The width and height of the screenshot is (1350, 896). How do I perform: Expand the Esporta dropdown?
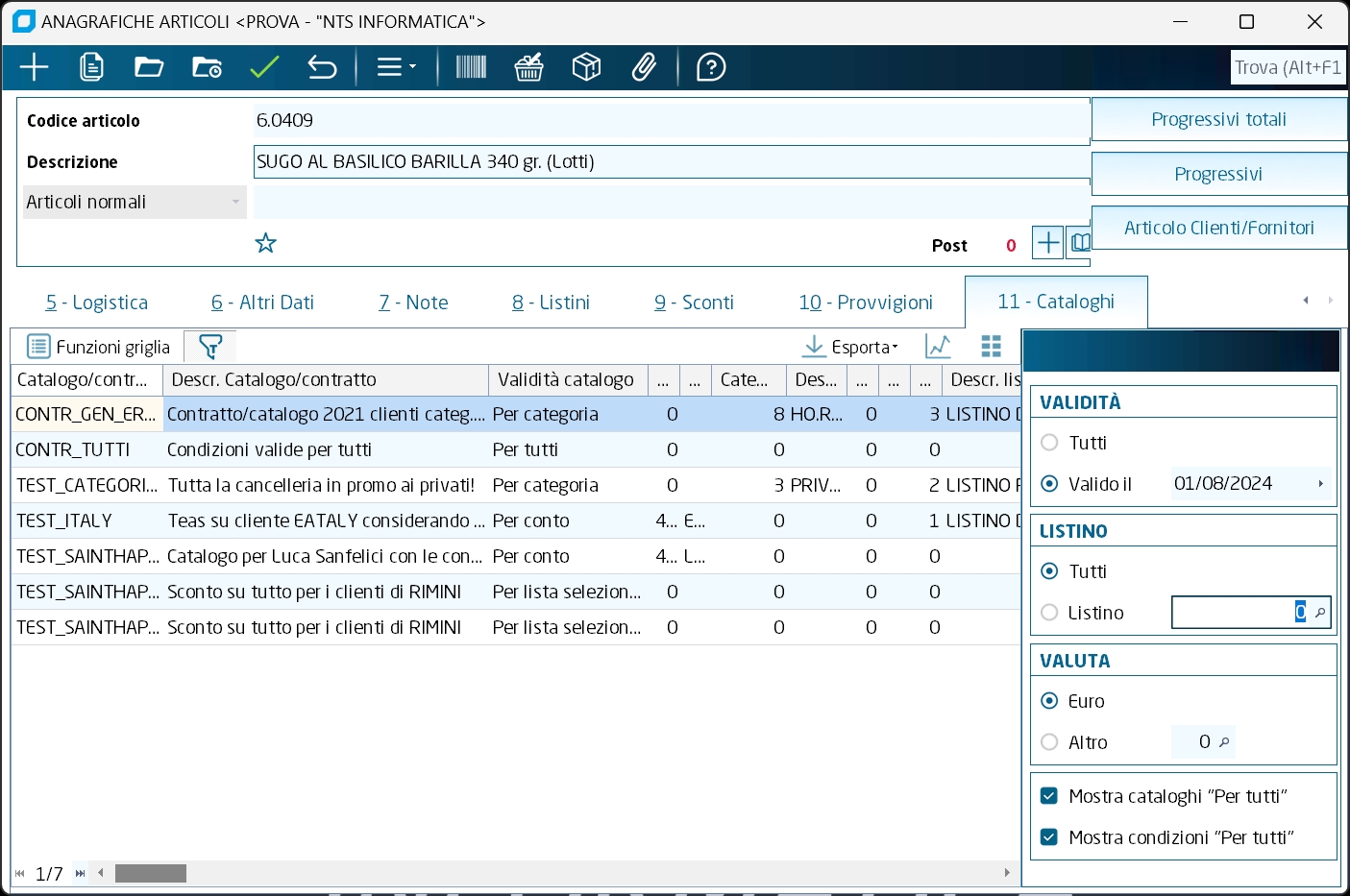tap(852, 347)
